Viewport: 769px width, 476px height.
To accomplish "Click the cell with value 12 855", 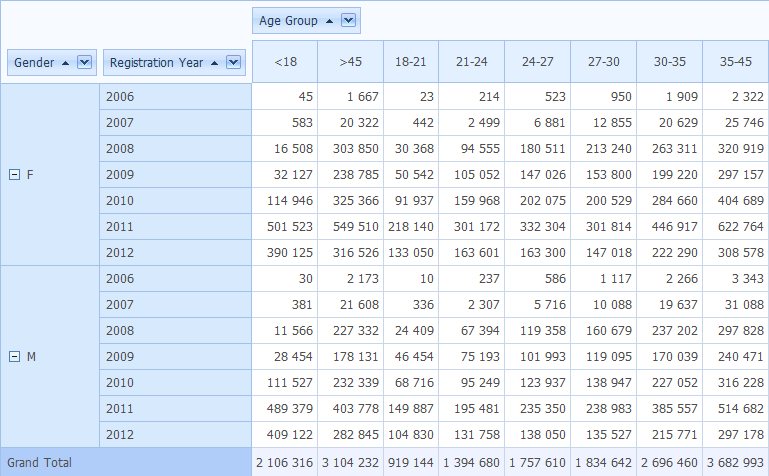I will 603,123.
